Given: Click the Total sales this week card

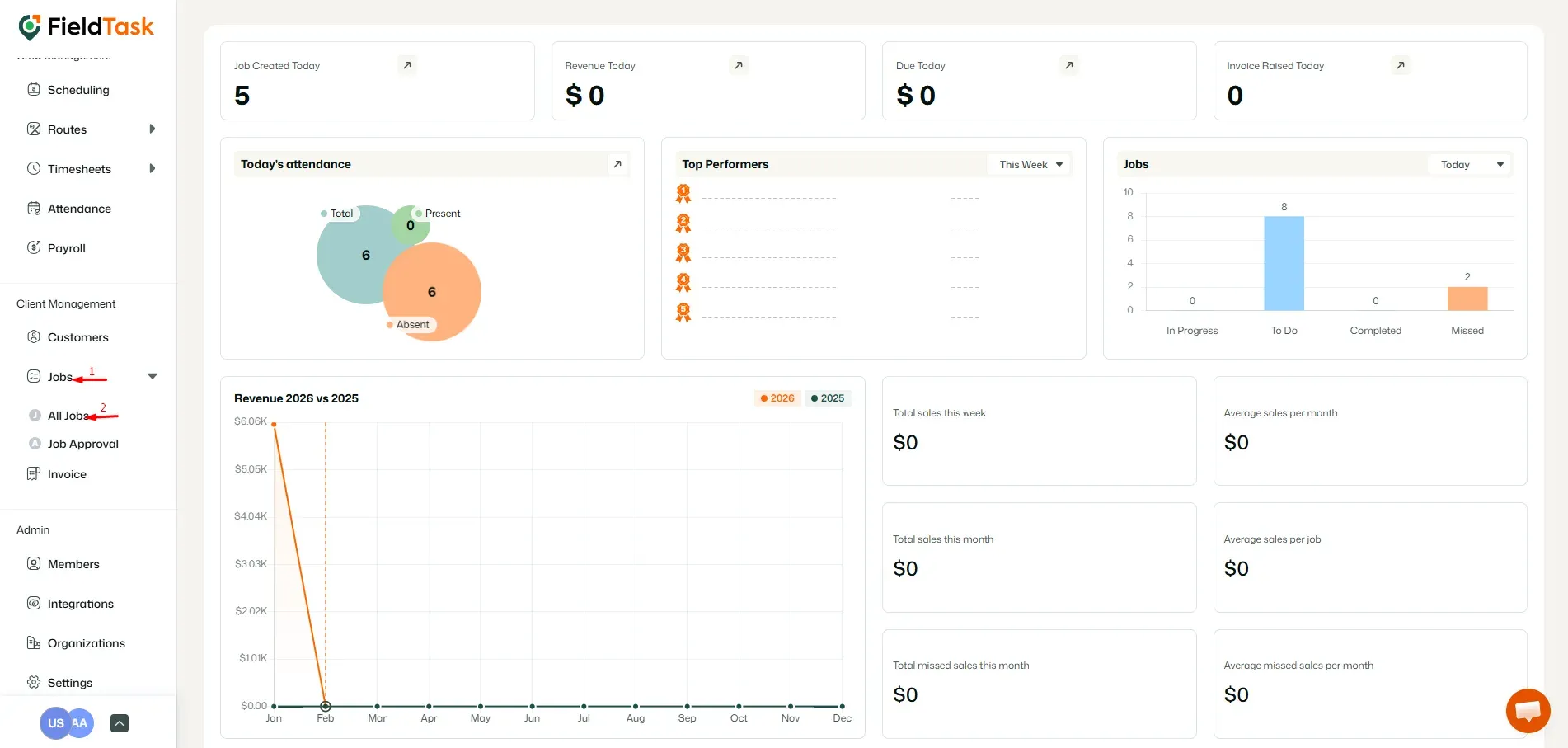Looking at the screenshot, I should [1039, 430].
